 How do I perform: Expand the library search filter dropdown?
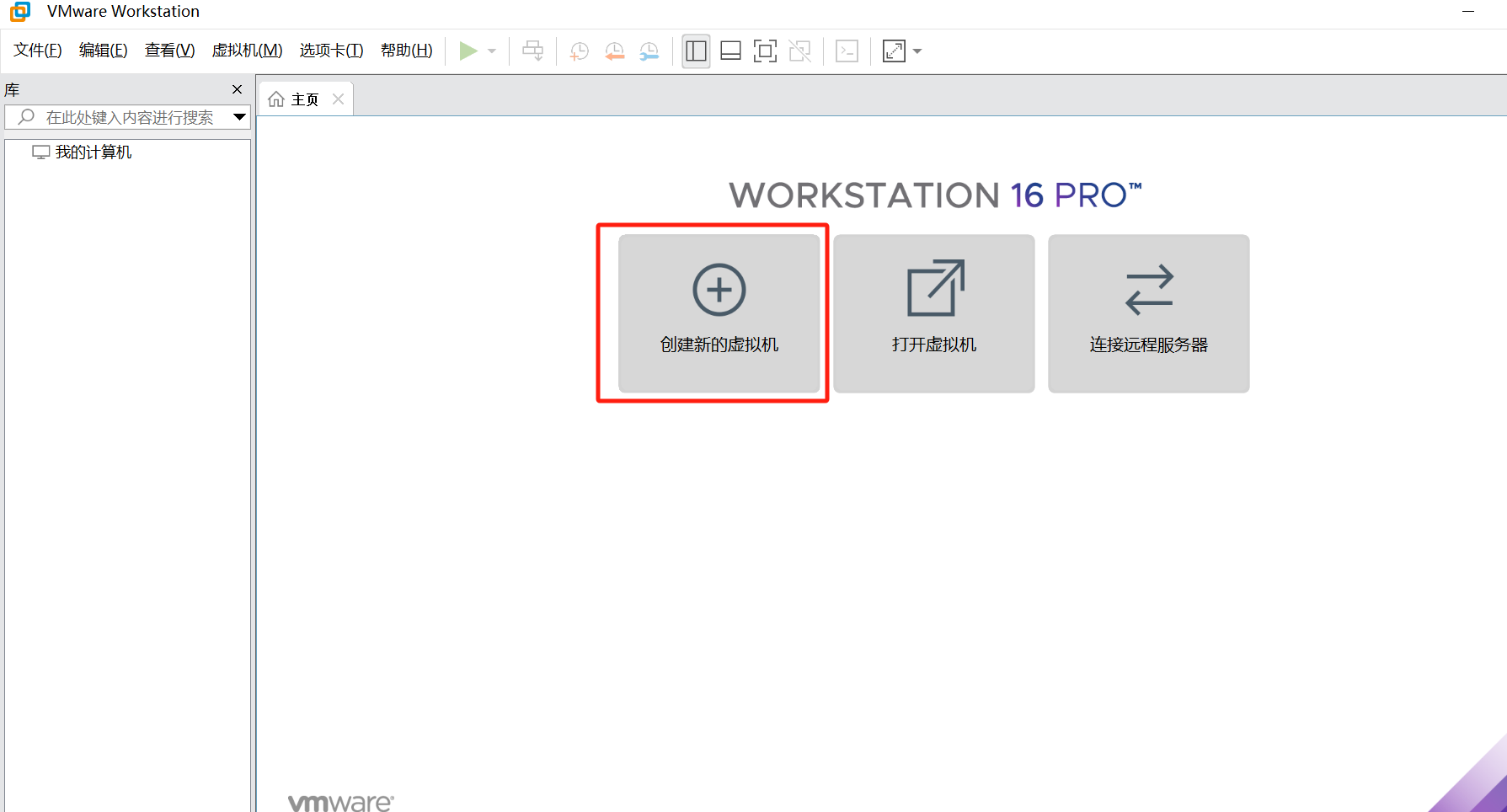pyautogui.click(x=240, y=117)
